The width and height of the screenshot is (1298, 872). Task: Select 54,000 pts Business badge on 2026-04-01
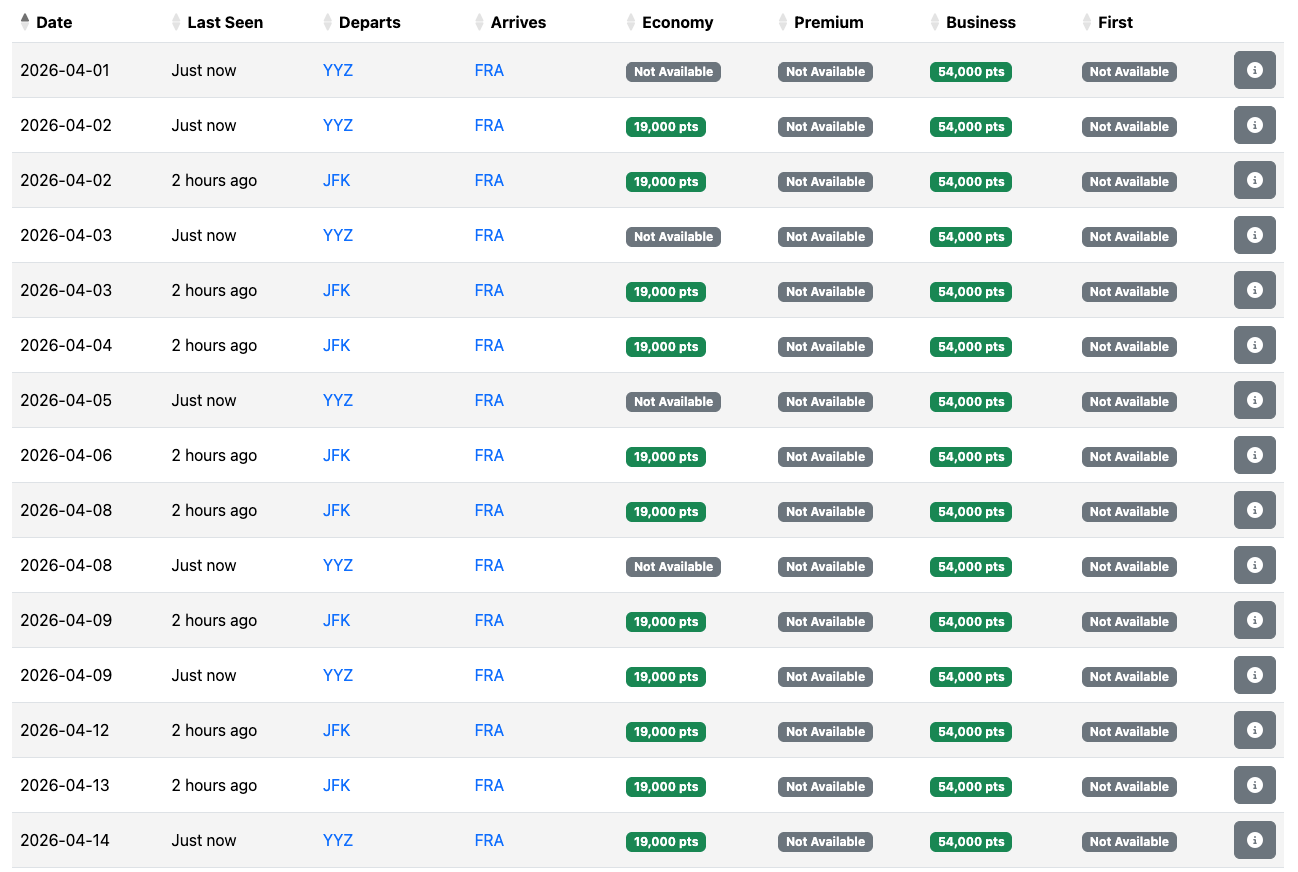[970, 72]
